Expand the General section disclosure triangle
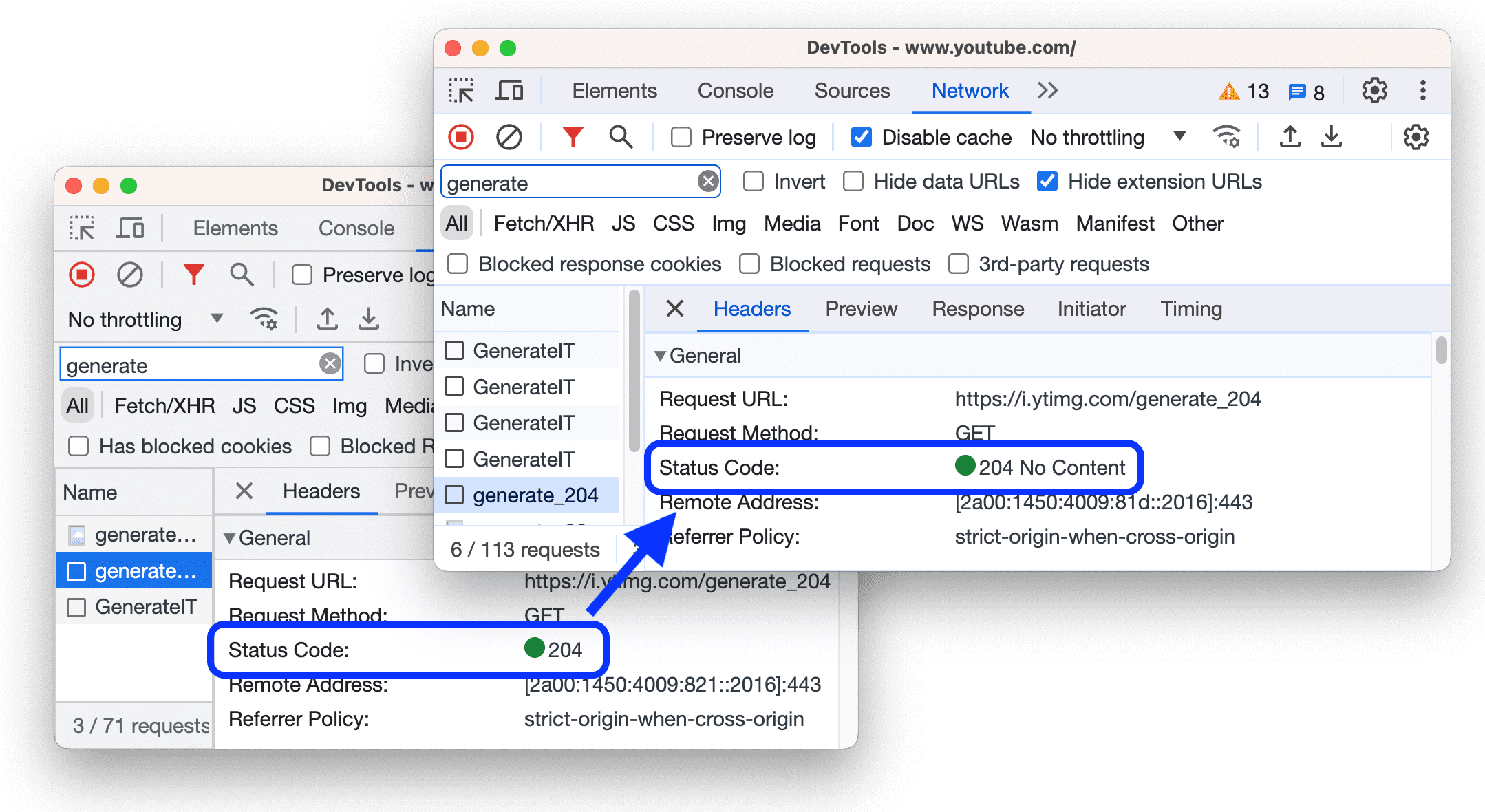The height and width of the screenshot is (812, 1485). tap(662, 355)
